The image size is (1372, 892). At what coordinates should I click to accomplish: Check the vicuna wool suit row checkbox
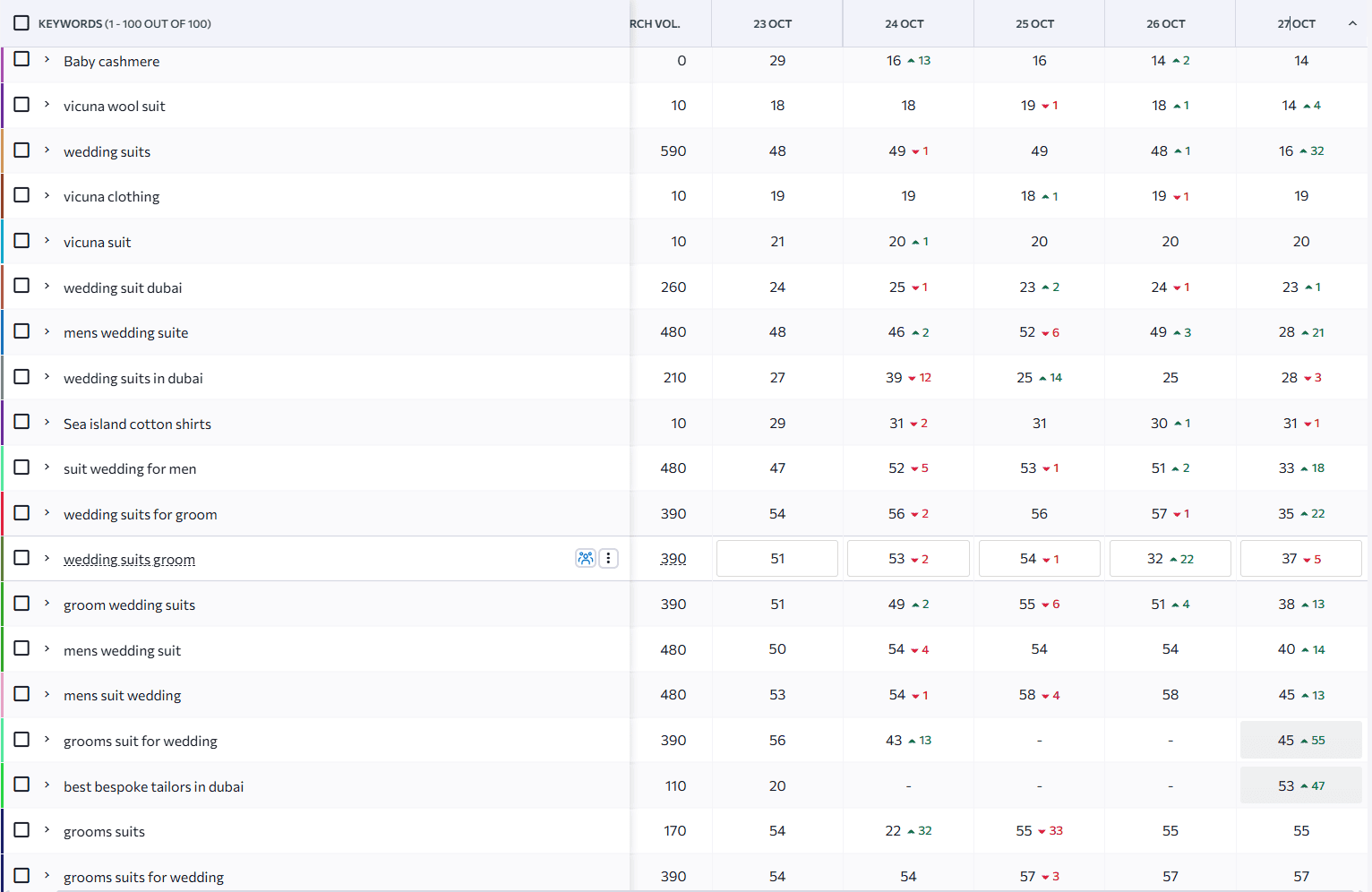point(21,104)
